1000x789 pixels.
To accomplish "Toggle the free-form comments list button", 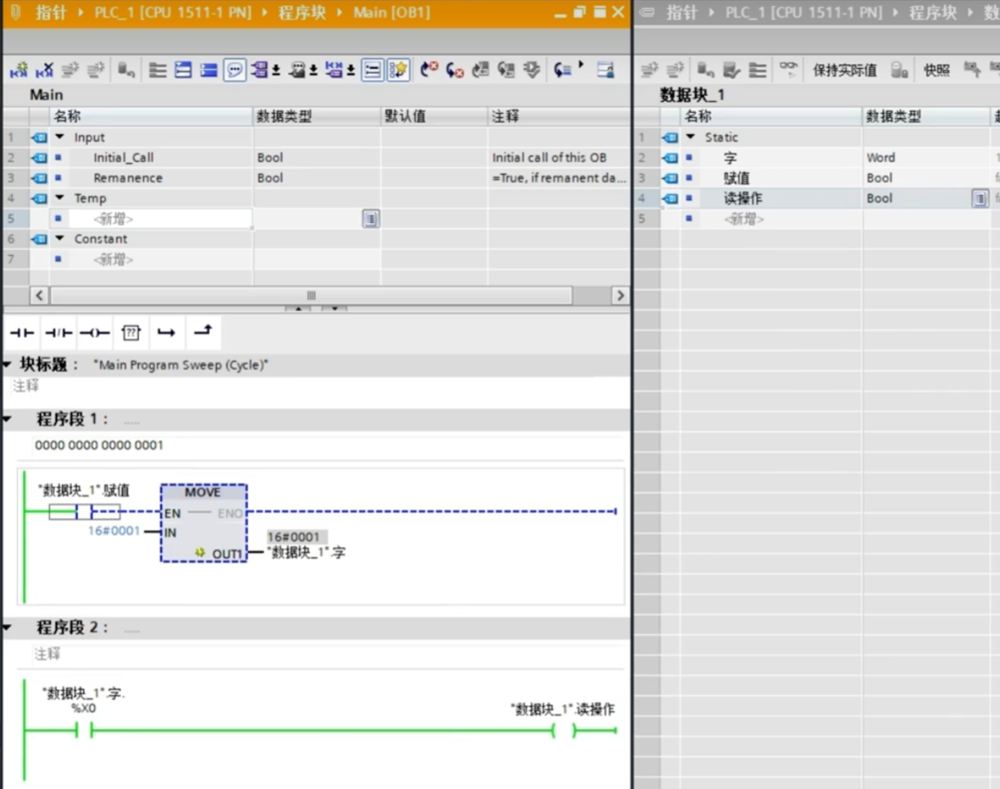I will pos(372,70).
